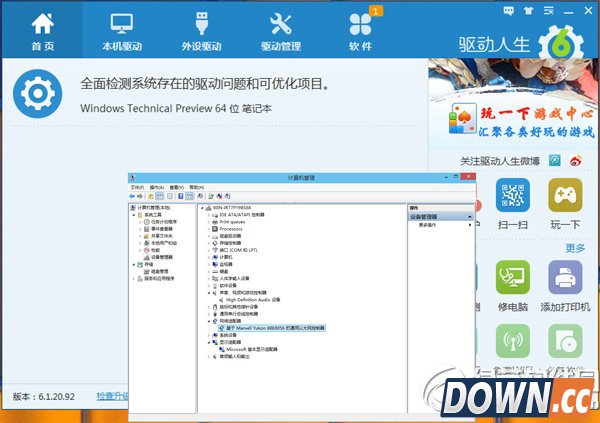Click the update driver toolbar icon
The width and height of the screenshot is (600, 423).
(211, 196)
